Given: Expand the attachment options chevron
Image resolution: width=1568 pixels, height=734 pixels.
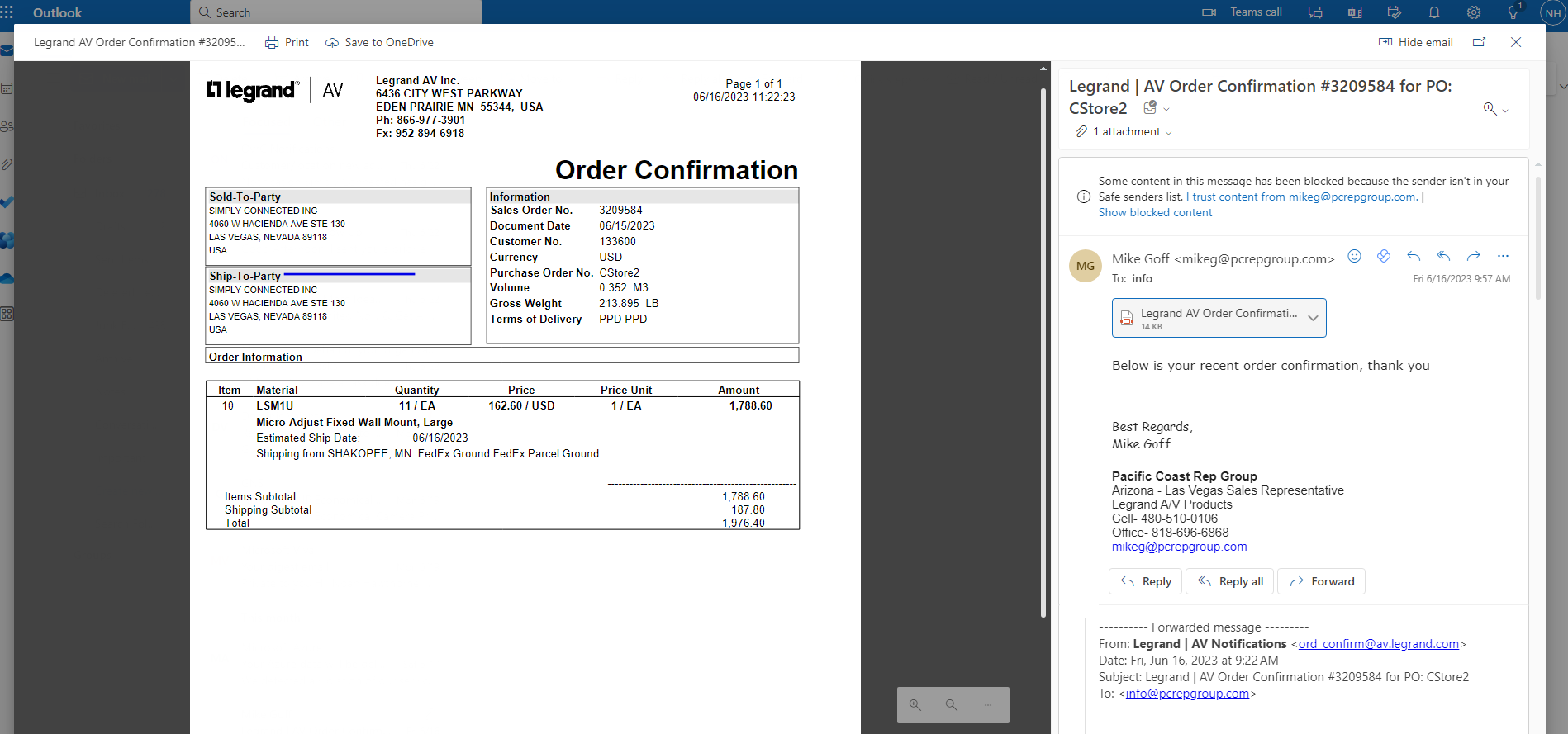Looking at the screenshot, I should pos(1313,318).
